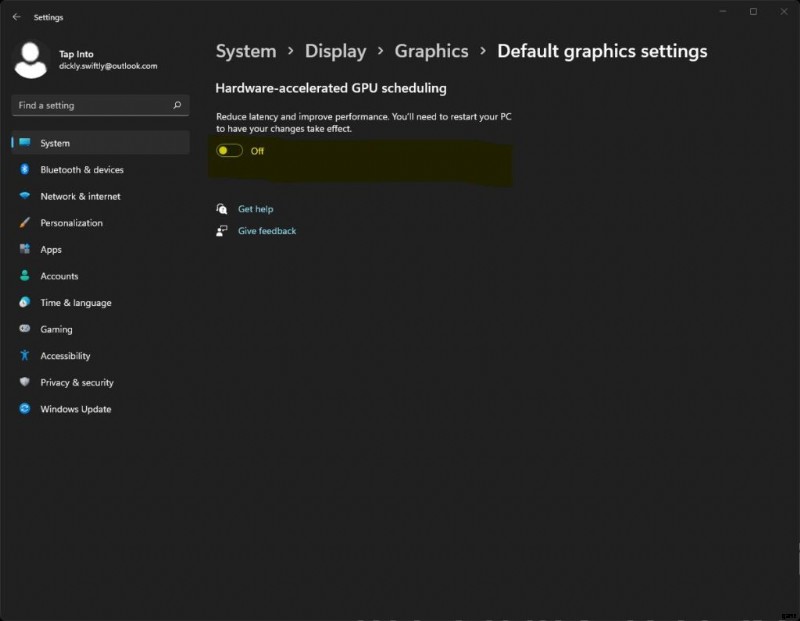Click the Tap Into account name
800x621 pixels.
coord(76,54)
